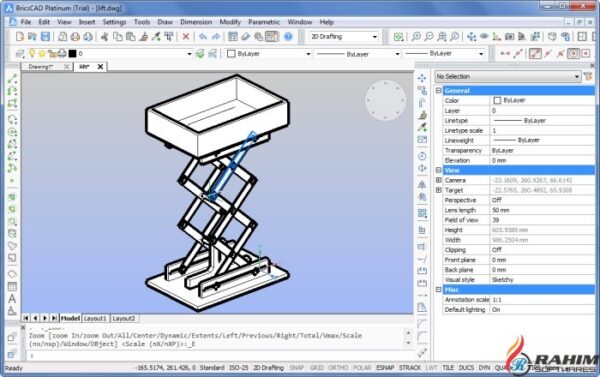Click the Move icon atop the modify toolbar
Image resolution: width=600 pixels, height=377 pixels.
[422, 78]
